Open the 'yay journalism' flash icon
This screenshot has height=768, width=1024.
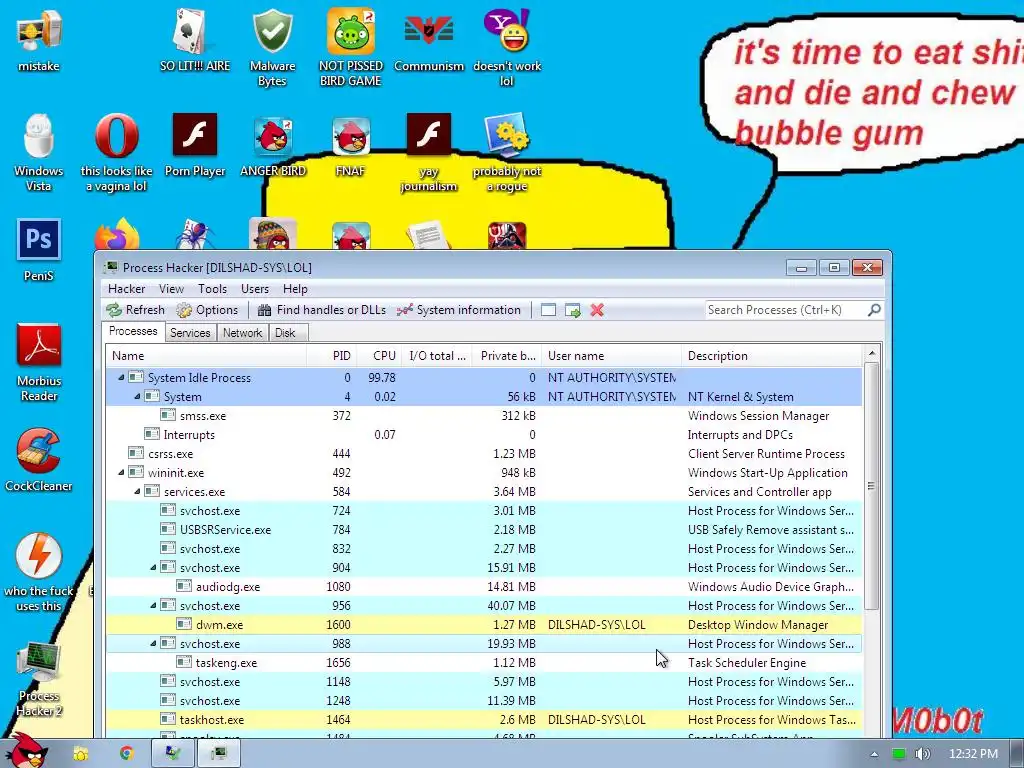coord(429,153)
